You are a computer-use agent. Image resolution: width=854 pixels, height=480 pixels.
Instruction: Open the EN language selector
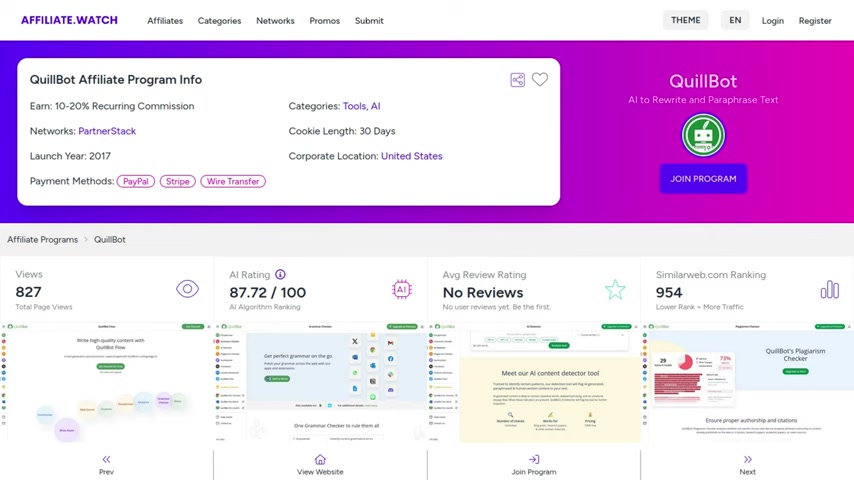click(735, 20)
